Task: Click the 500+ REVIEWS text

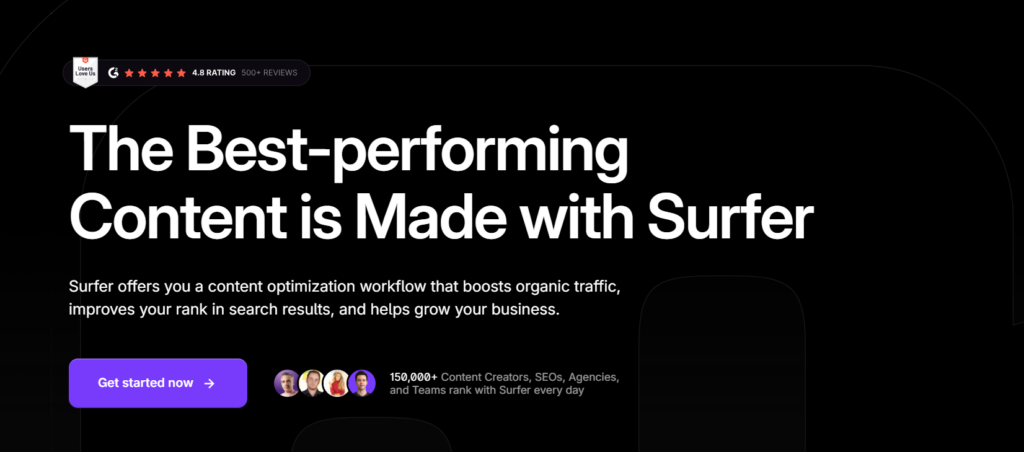Action: tap(269, 73)
